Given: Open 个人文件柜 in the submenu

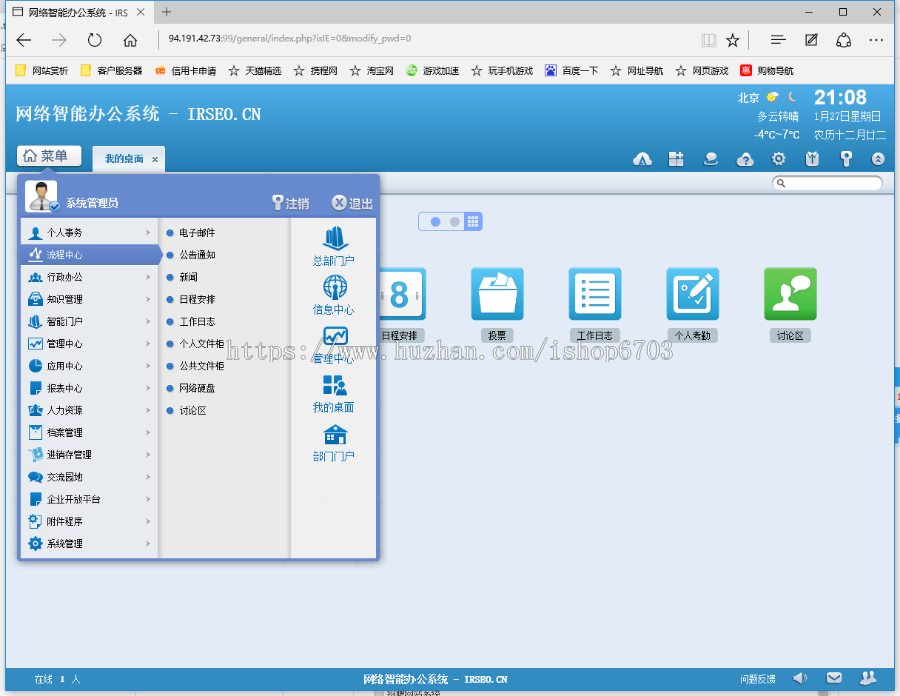Looking at the screenshot, I should 201,344.
